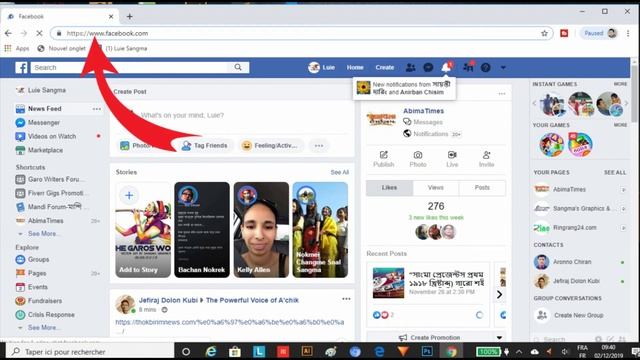640x360 pixels.
Task: Click the Facebook logo icon
Action: [21, 67]
